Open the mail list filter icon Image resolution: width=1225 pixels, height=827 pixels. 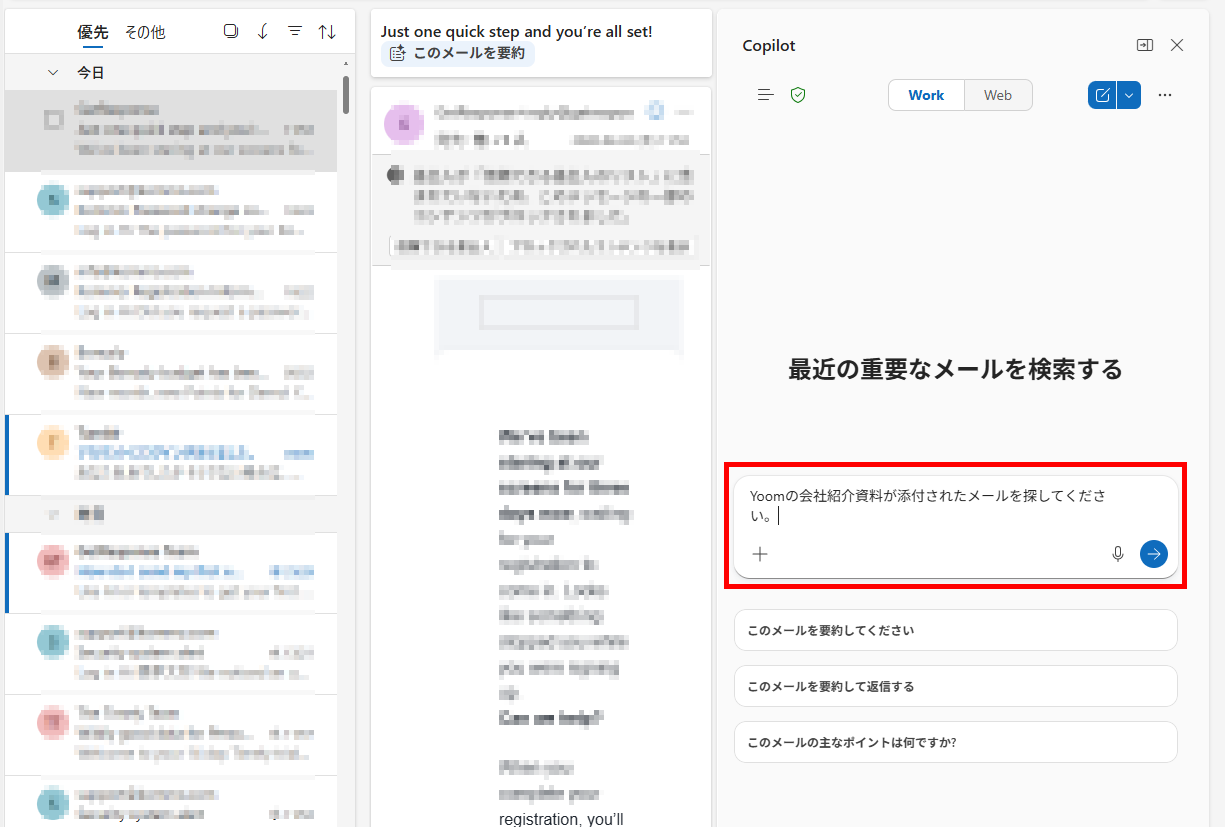coord(295,32)
